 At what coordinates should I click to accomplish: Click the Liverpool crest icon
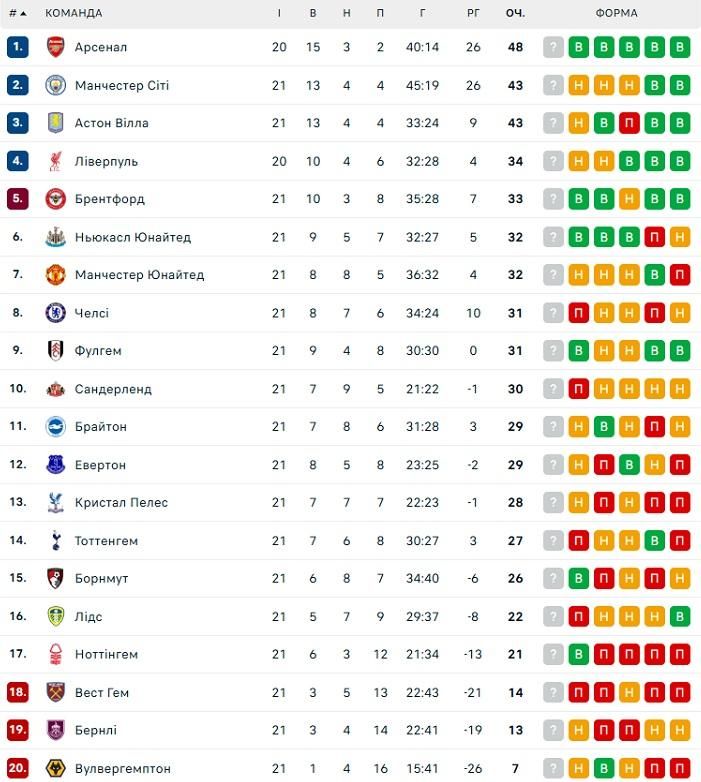click(55, 161)
